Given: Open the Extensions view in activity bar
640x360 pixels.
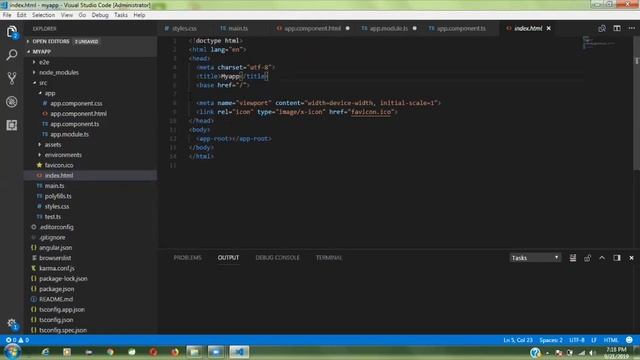Looking at the screenshot, I should pos(11,125).
